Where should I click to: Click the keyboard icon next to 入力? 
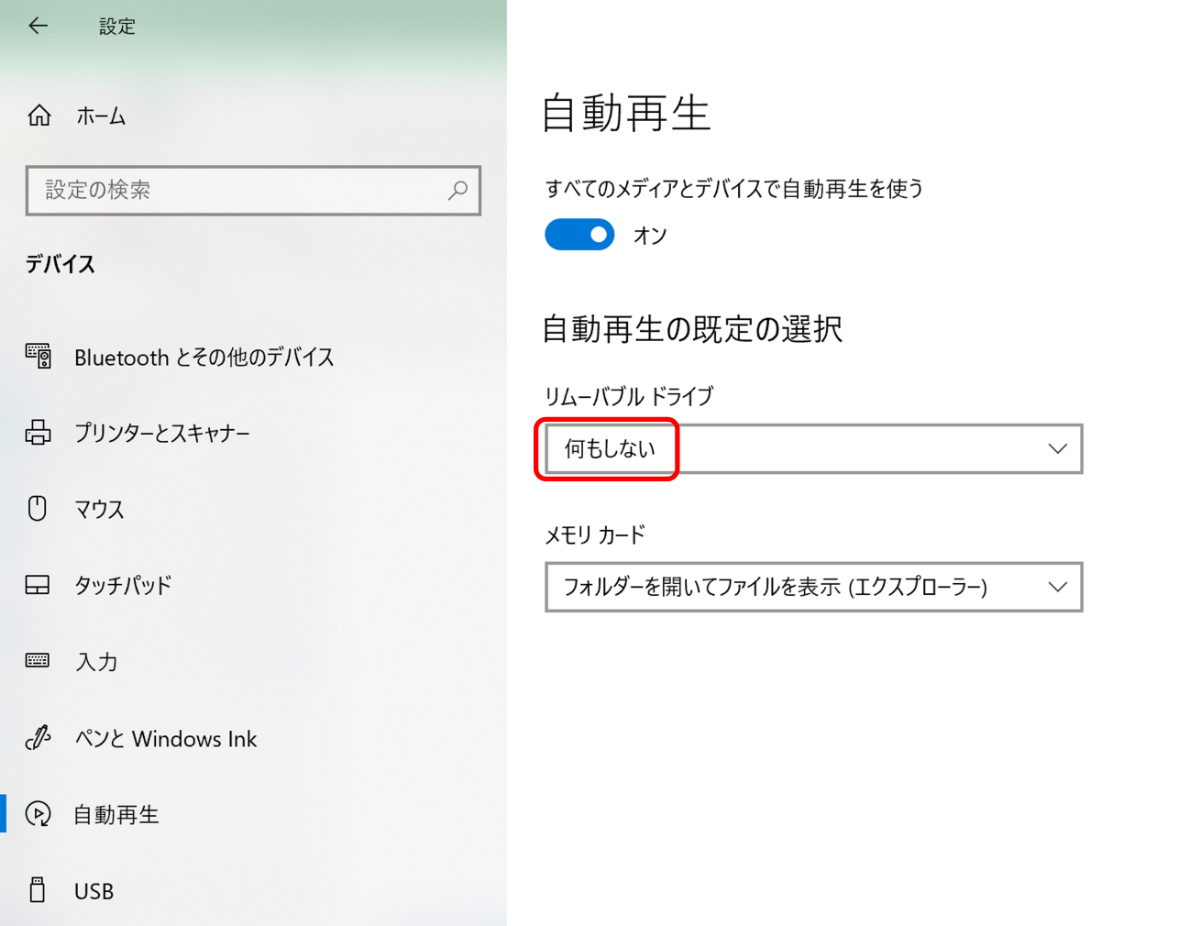click(37, 661)
